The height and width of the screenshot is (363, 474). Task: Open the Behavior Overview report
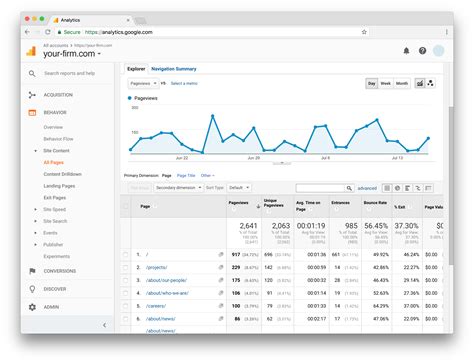[x=53, y=127]
